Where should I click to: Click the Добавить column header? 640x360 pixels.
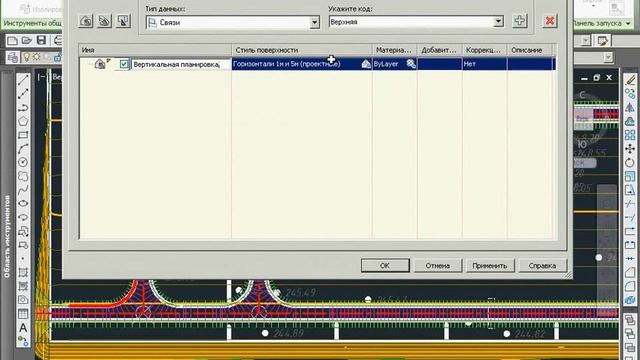[440, 50]
